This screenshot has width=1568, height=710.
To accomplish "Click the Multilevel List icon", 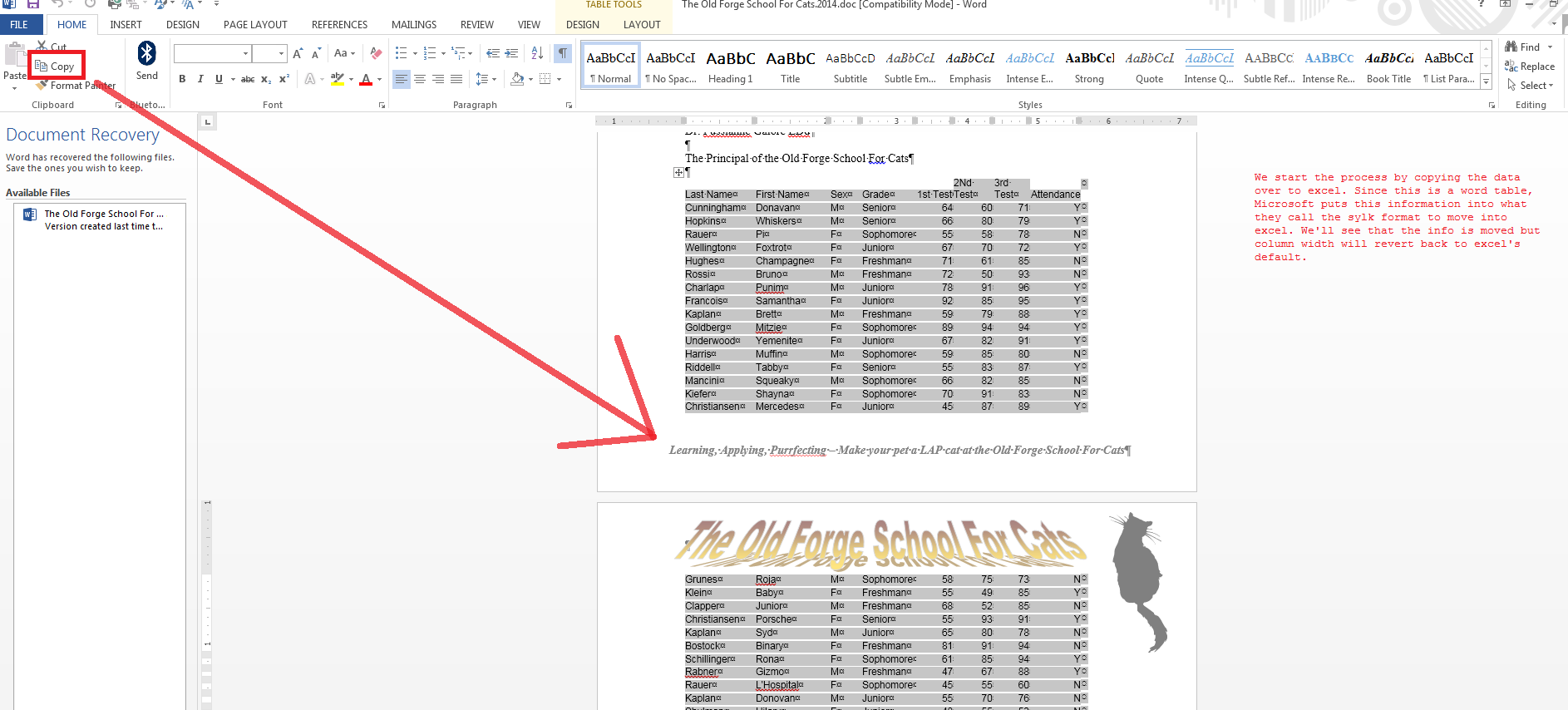I will (x=458, y=54).
